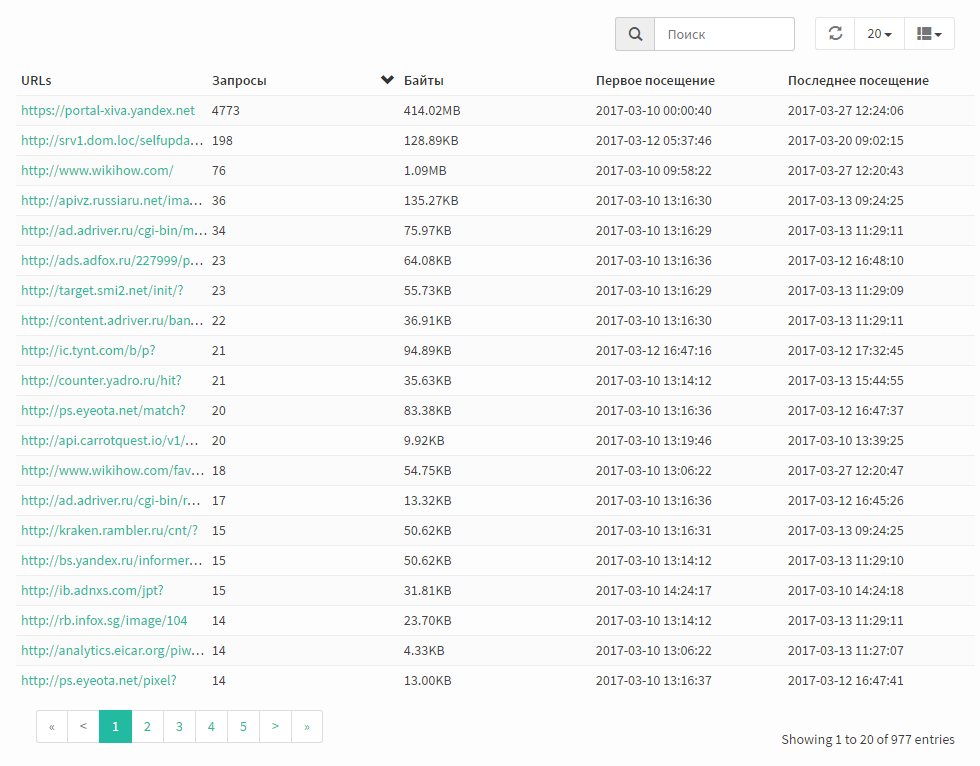Click the 94.89KB bytes value
The width and height of the screenshot is (980, 766).
click(x=428, y=351)
